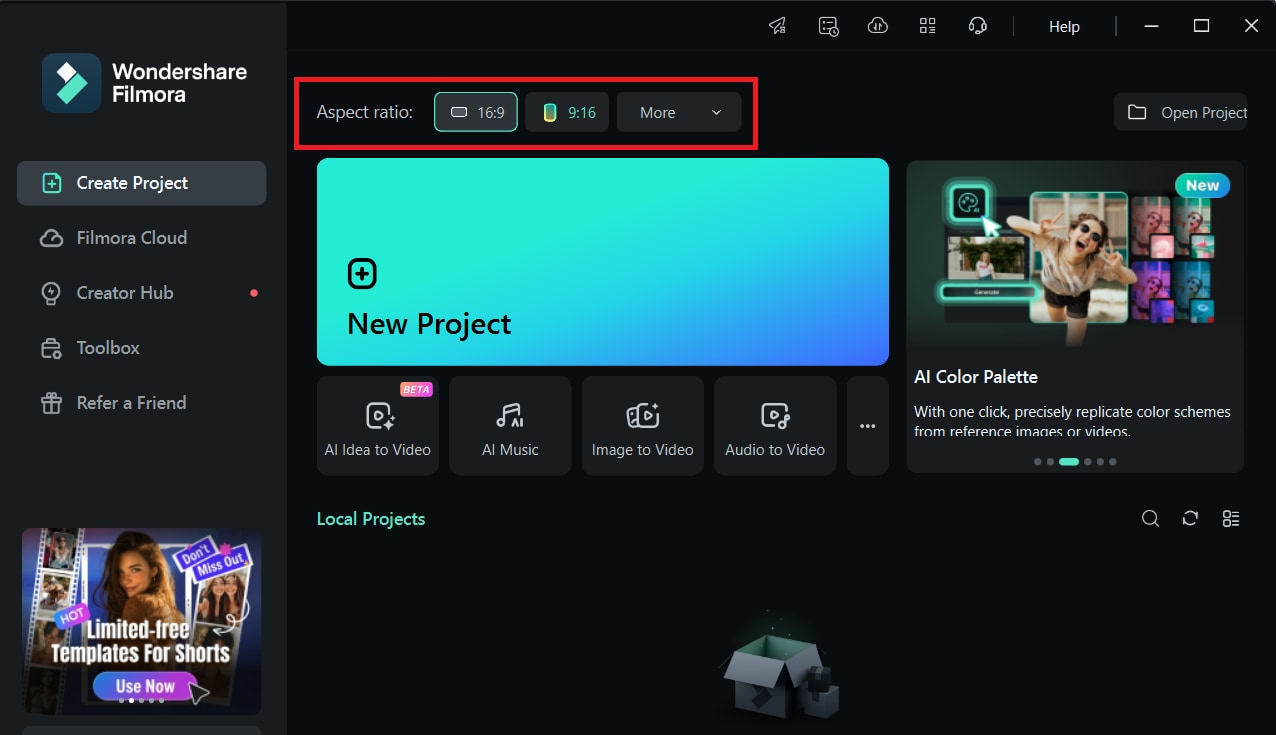This screenshot has height=735, width=1276.
Task: Launch AI Music tool
Action: click(510, 426)
